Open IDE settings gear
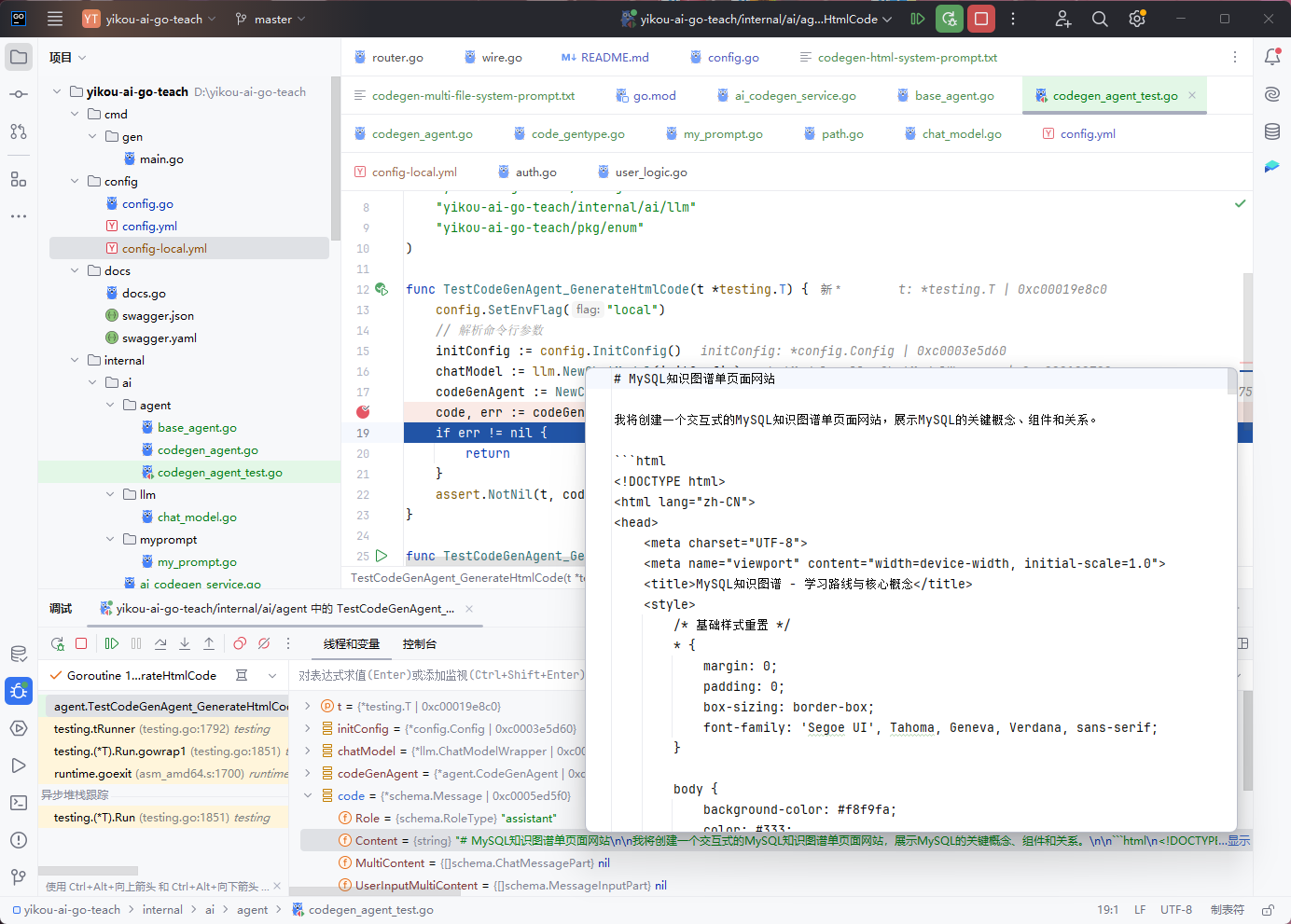This screenshot has width=1291, height=924. tap(1137, 19)
